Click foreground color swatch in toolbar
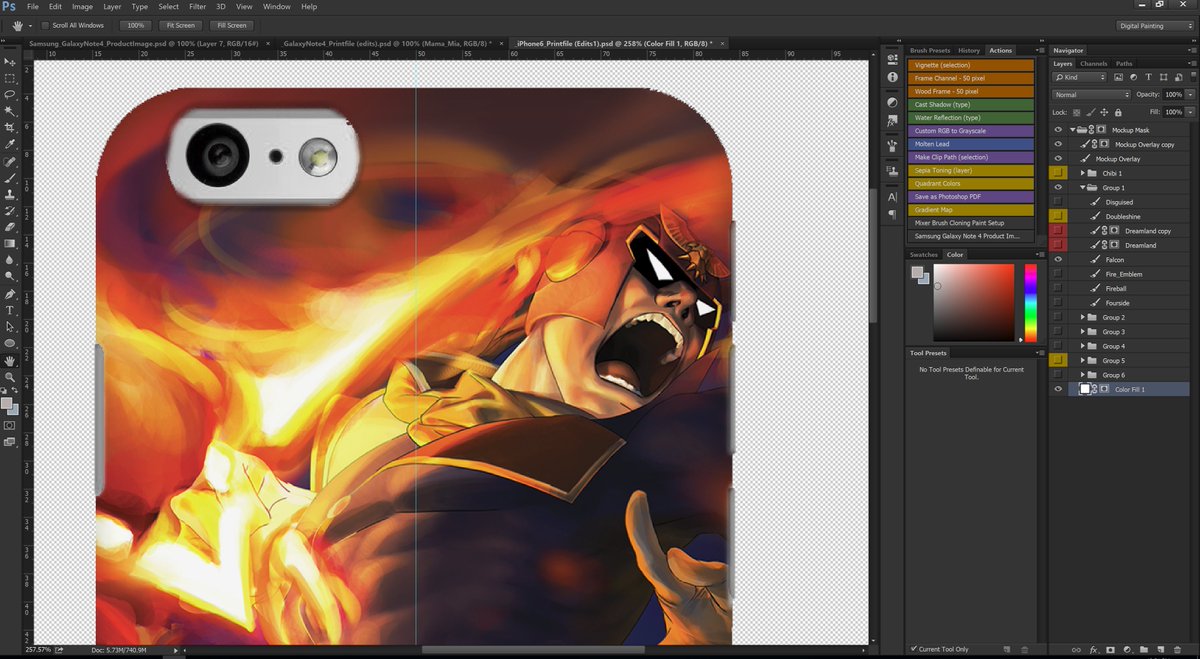This screenshot has height=659, width=1200. coord(7,403)
